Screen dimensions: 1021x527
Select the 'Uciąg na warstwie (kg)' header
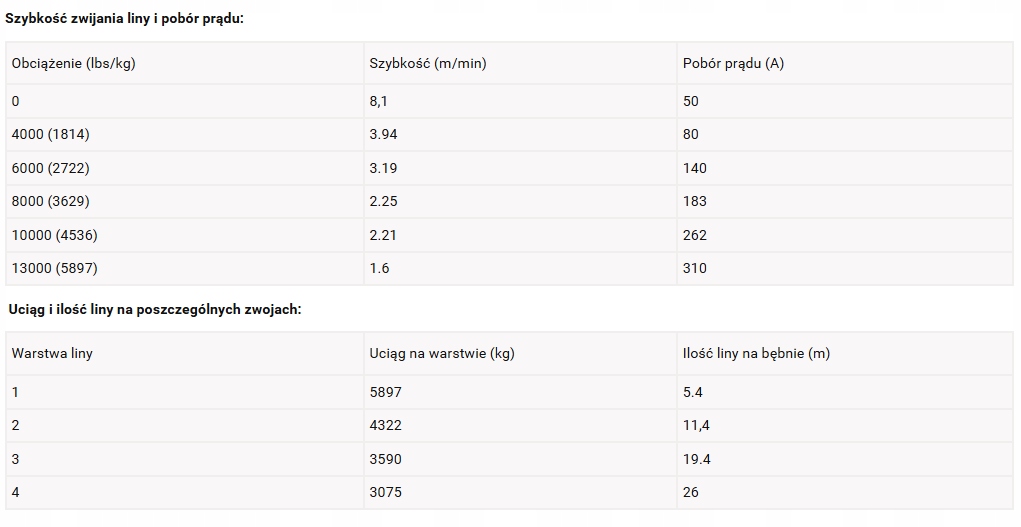coord(442,353)
